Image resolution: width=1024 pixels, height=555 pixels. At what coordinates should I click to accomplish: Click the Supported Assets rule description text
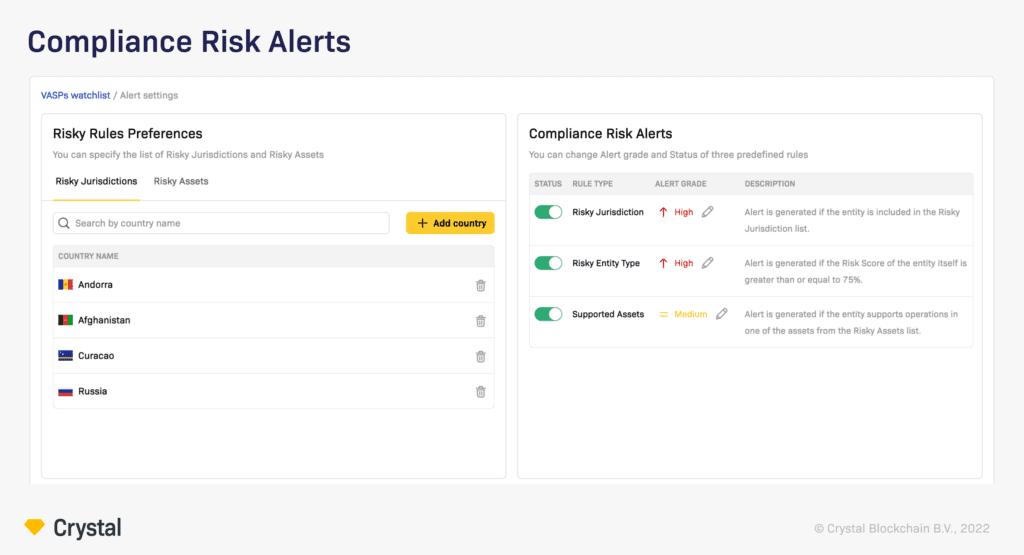point(851,322)
